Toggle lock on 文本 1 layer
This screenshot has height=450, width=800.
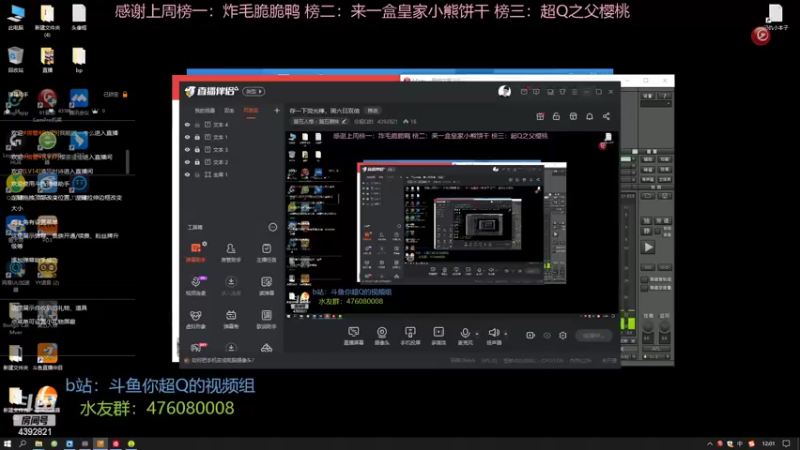coord(197,137)
